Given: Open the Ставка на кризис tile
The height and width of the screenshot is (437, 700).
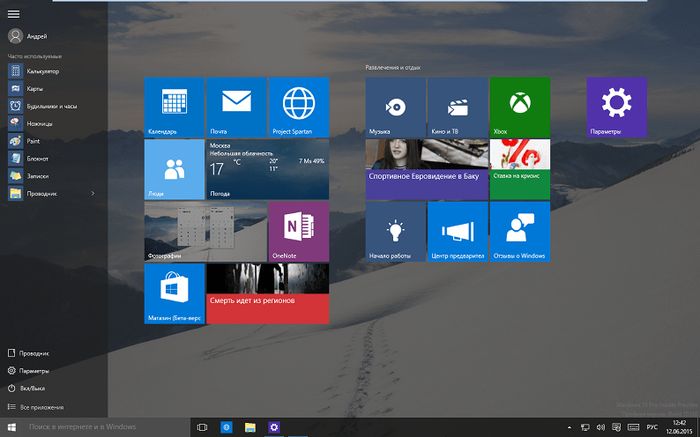Looking at the screenshot, I should (x=520, y=169).
